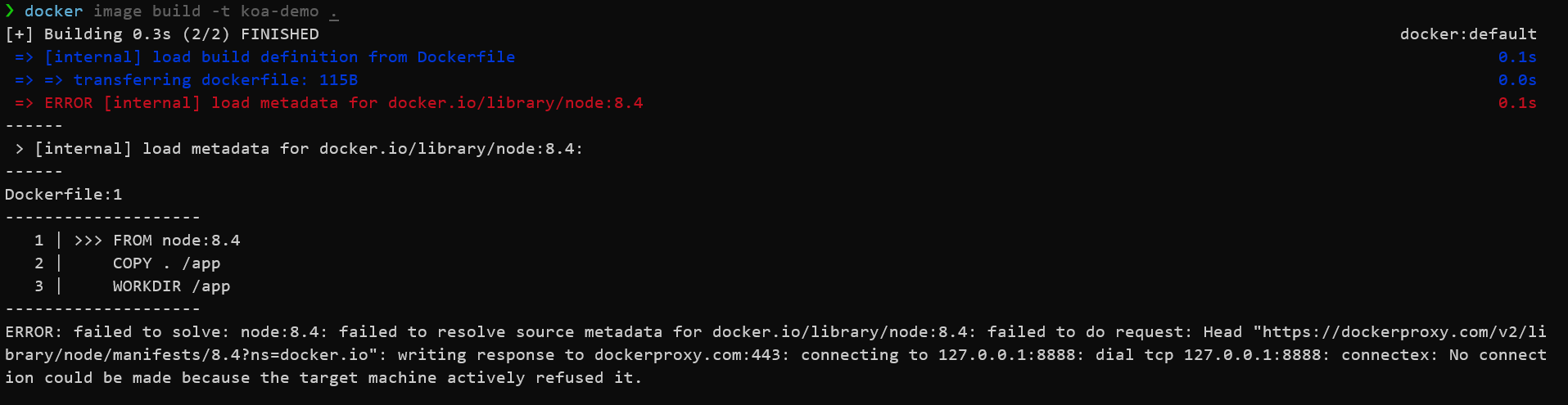Click the triple chevron marker at FROM line
This screenshot has width=1568, height=405.
(x=88, y=241)
